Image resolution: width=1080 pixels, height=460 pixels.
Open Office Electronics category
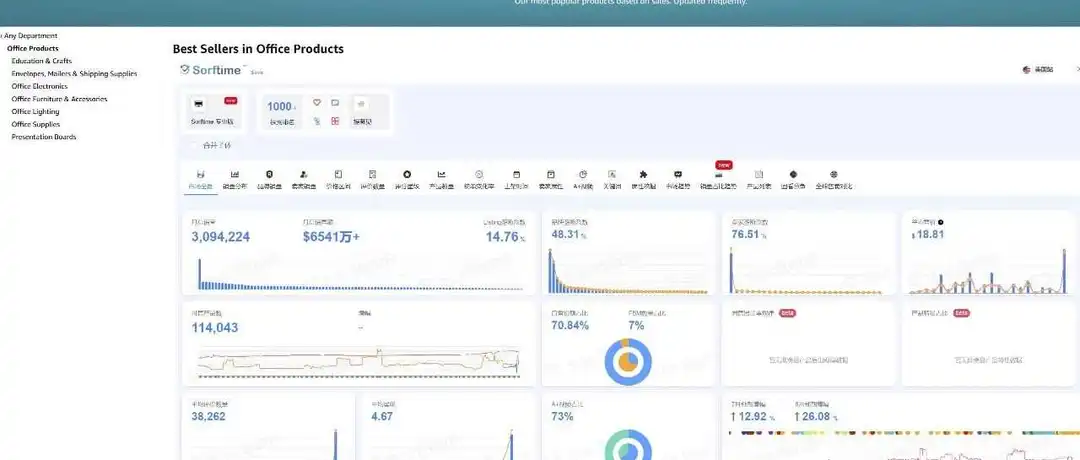tap(39, 86)
